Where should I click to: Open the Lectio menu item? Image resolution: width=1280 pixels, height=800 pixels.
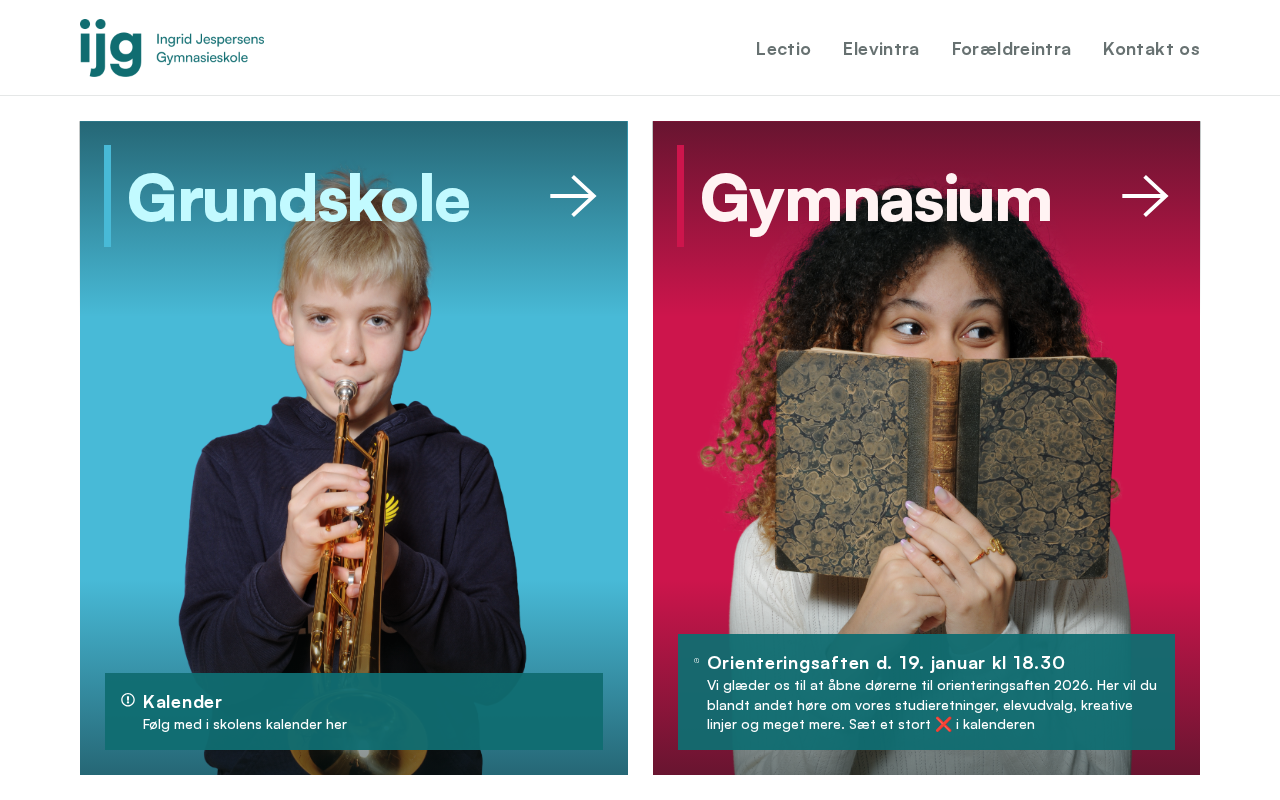[x=783, y=49]
